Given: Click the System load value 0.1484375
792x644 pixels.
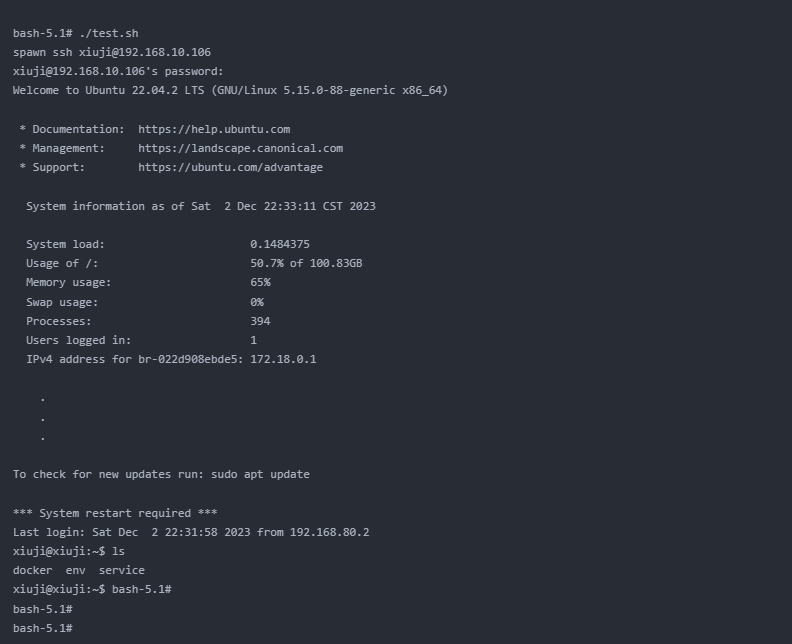Looking at the screenshot, I should click(280, 244).
